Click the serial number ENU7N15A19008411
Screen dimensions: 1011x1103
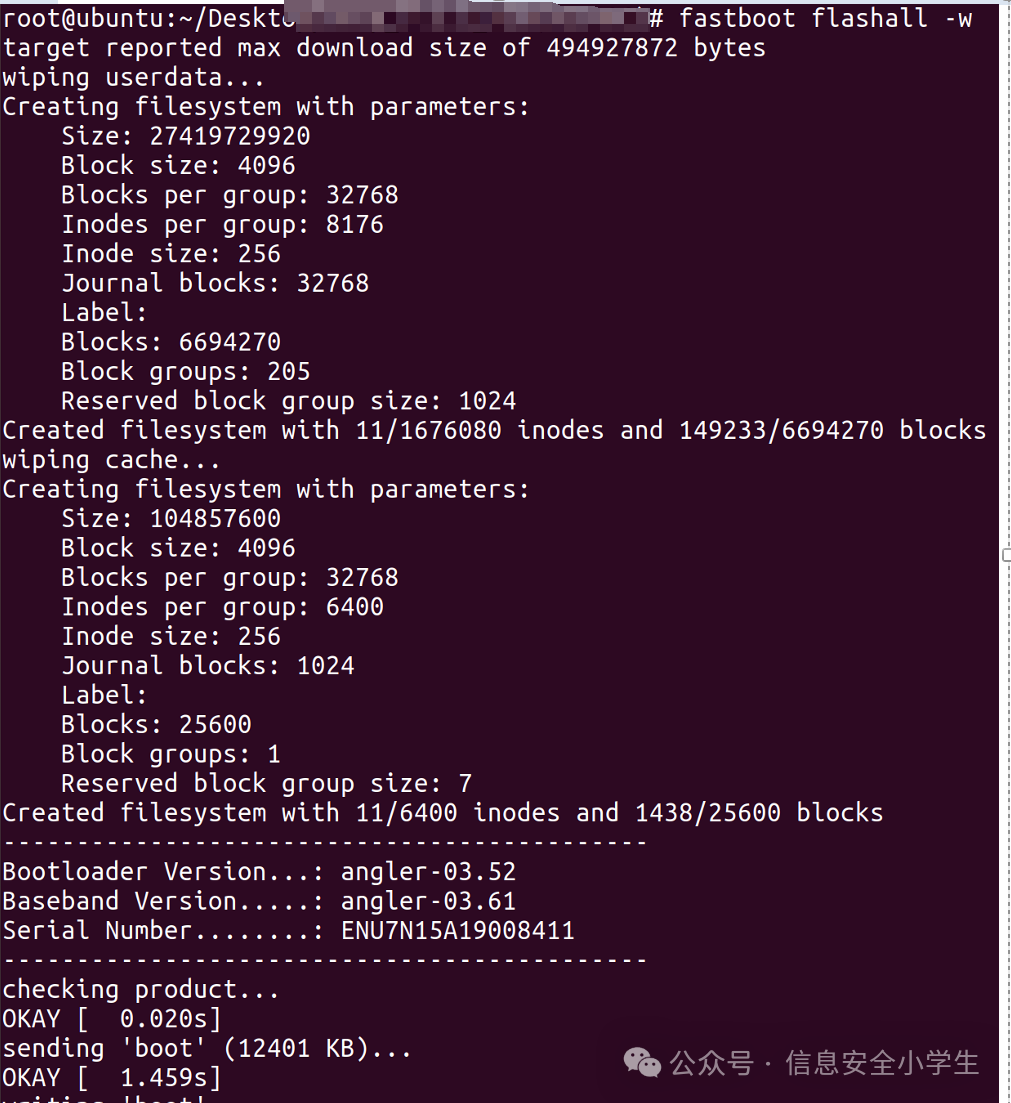point(457,930)
